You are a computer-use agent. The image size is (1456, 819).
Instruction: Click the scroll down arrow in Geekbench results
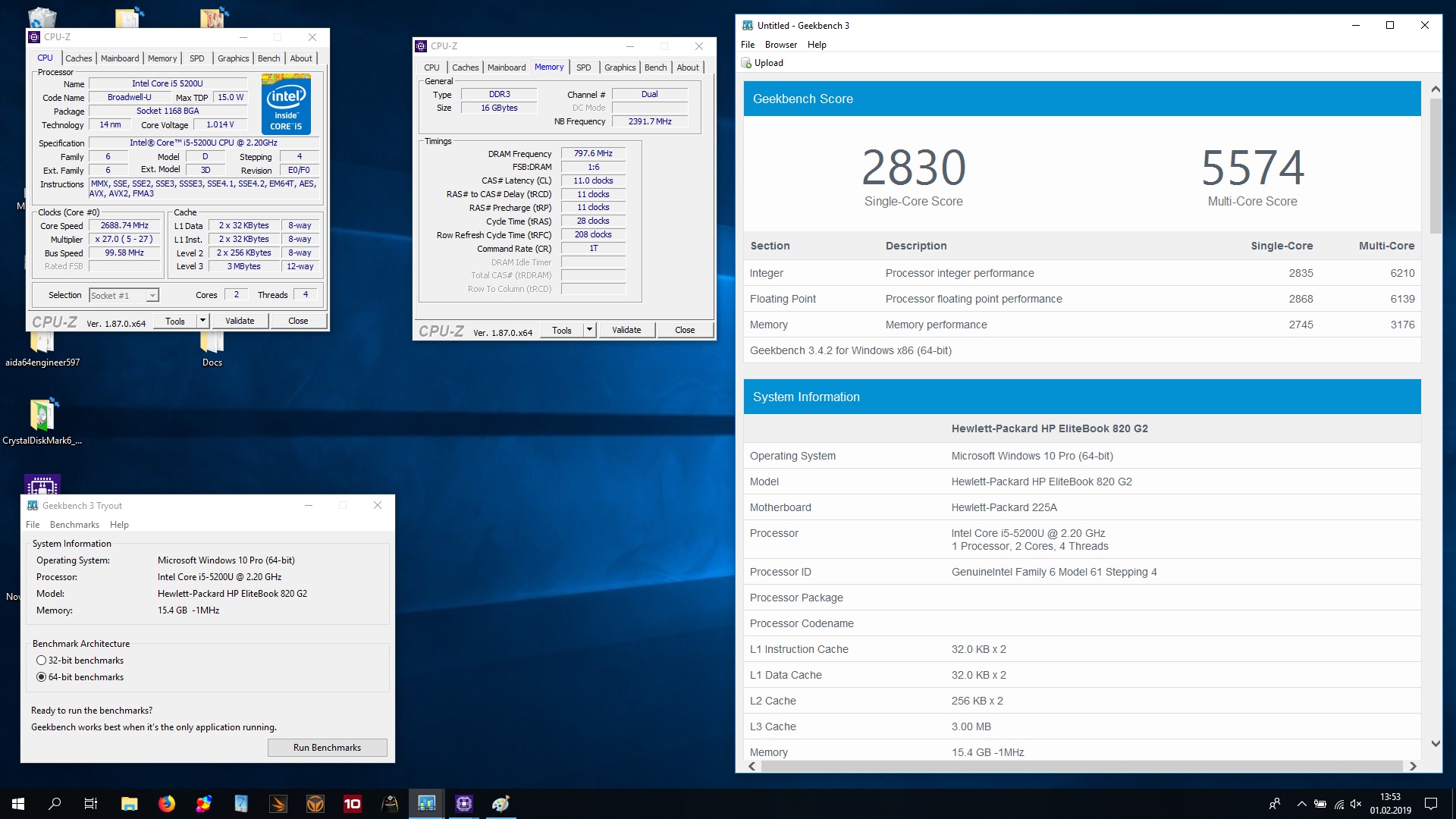tap(1436, 744)
